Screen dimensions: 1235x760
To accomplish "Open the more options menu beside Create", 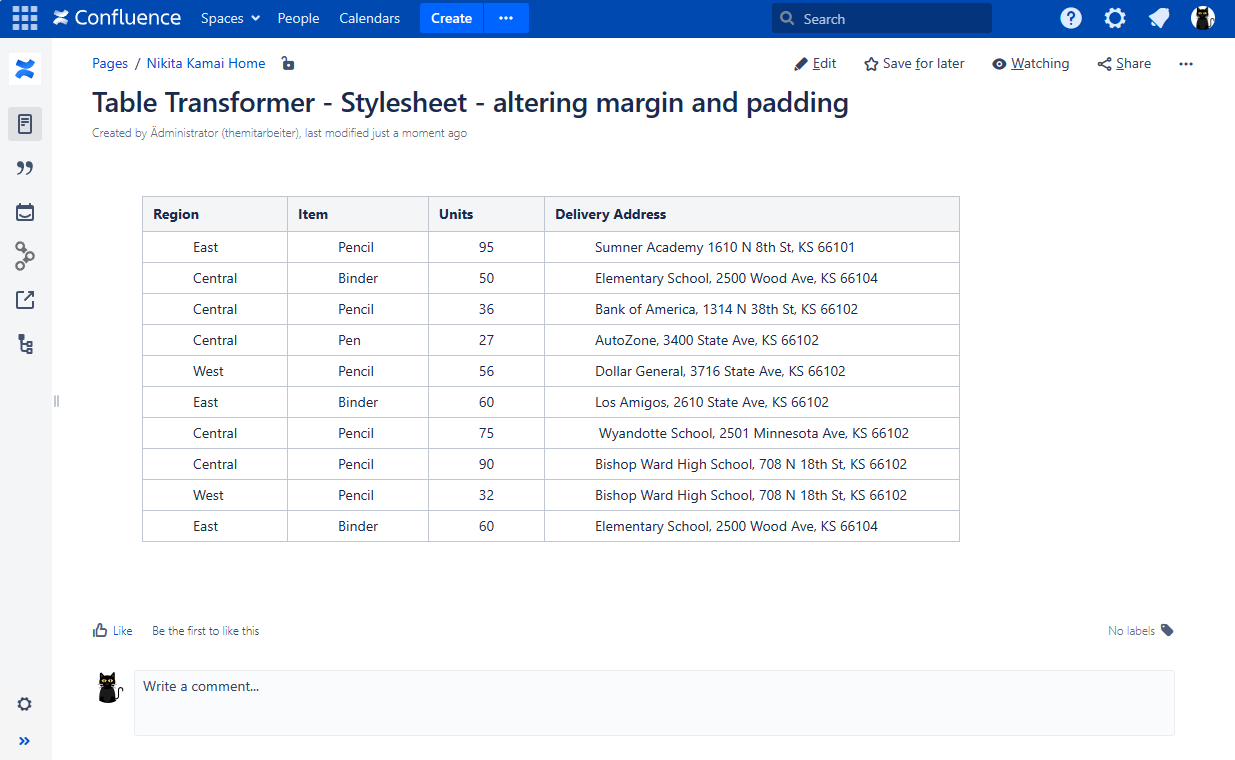I will click(506, 18).
